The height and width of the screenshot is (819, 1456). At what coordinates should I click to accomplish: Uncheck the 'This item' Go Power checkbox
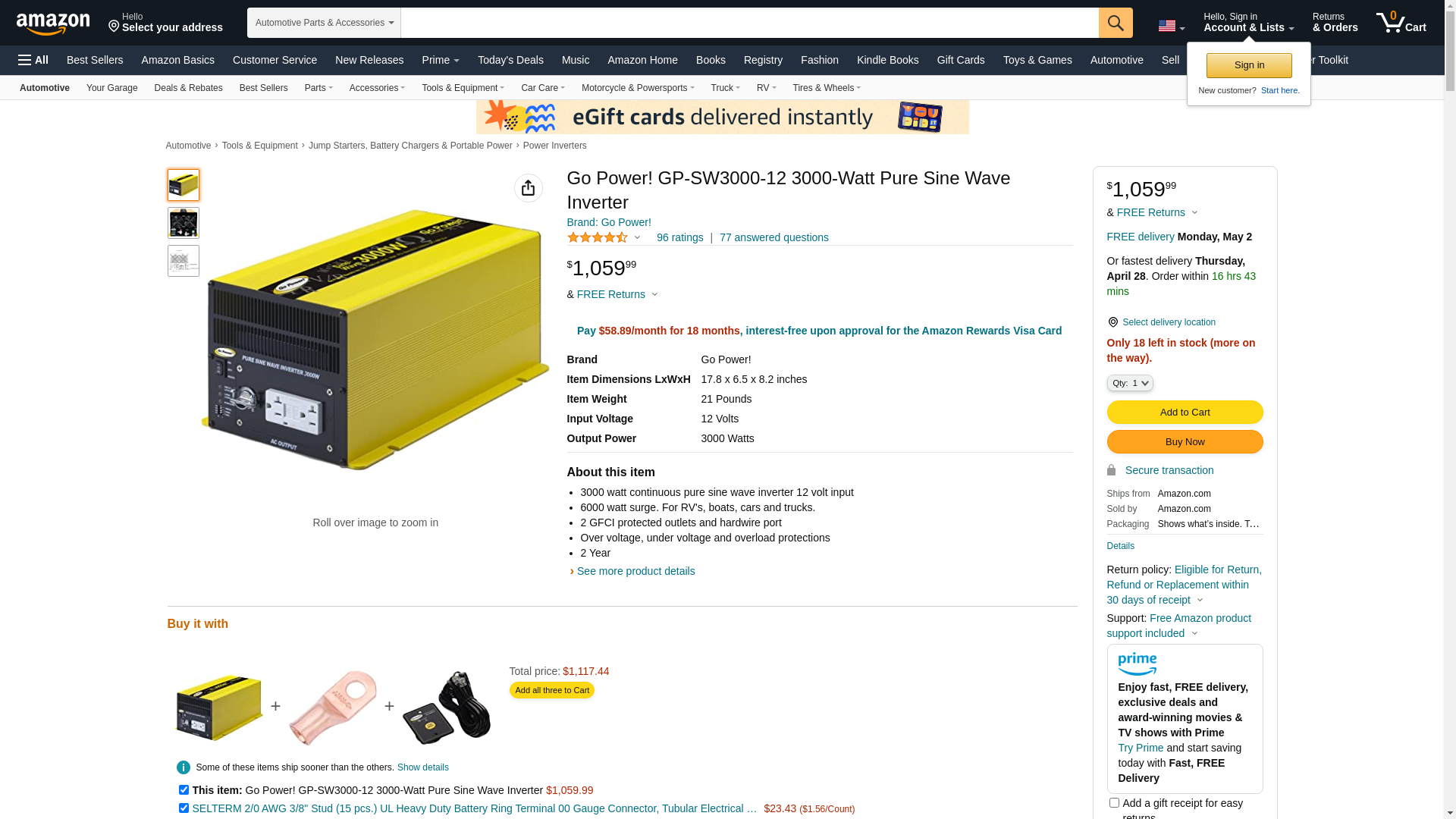184,790
